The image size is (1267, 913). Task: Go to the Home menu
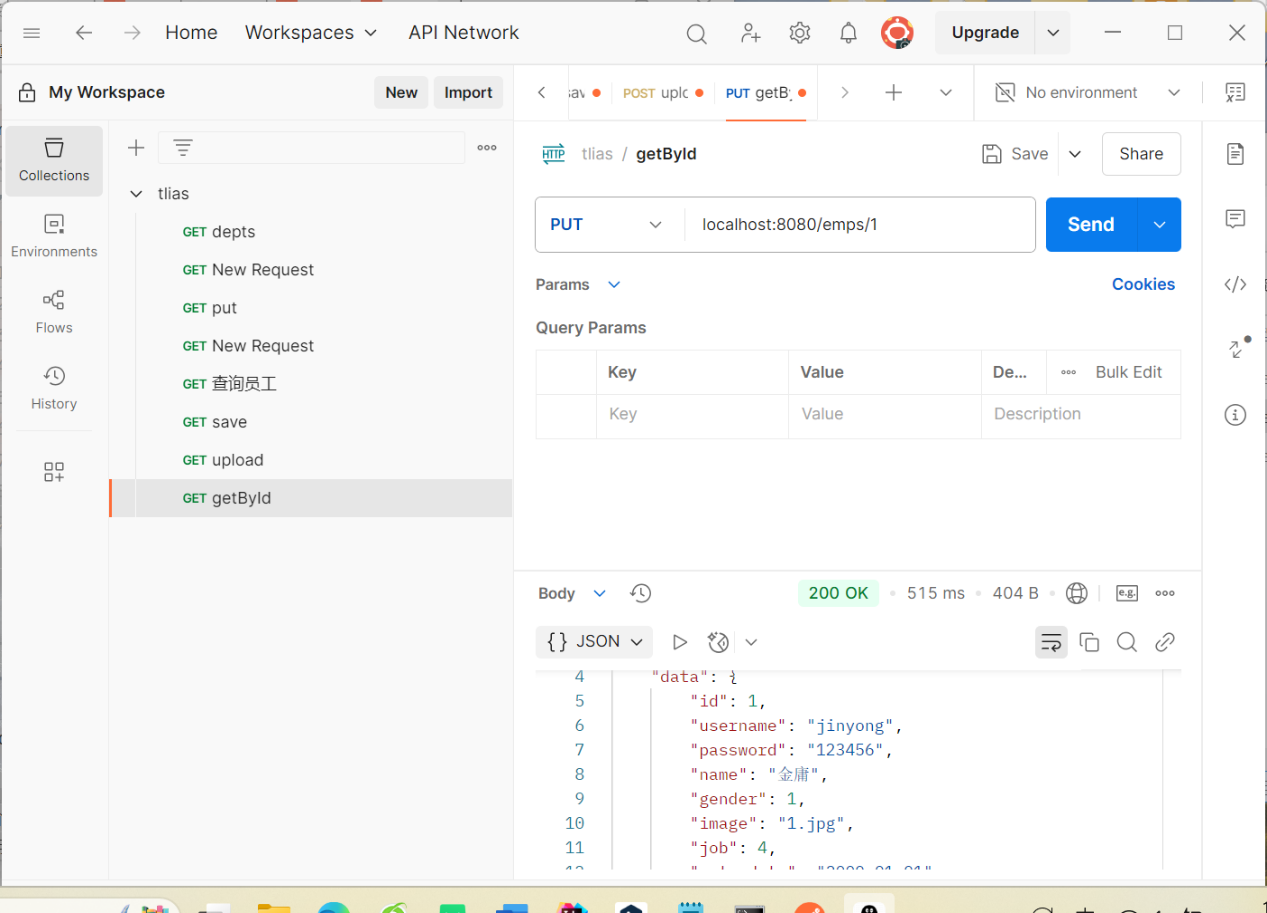tap(191, 32)
